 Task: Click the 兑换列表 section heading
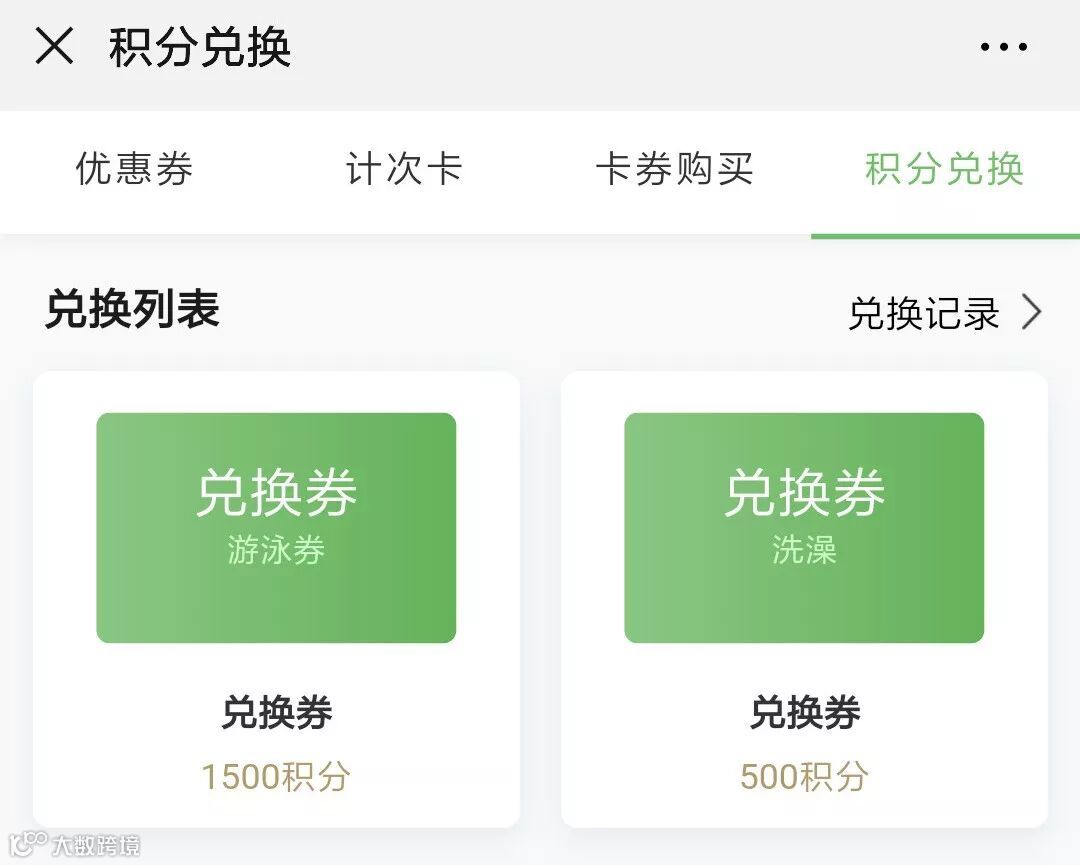[x=132, y=309]
